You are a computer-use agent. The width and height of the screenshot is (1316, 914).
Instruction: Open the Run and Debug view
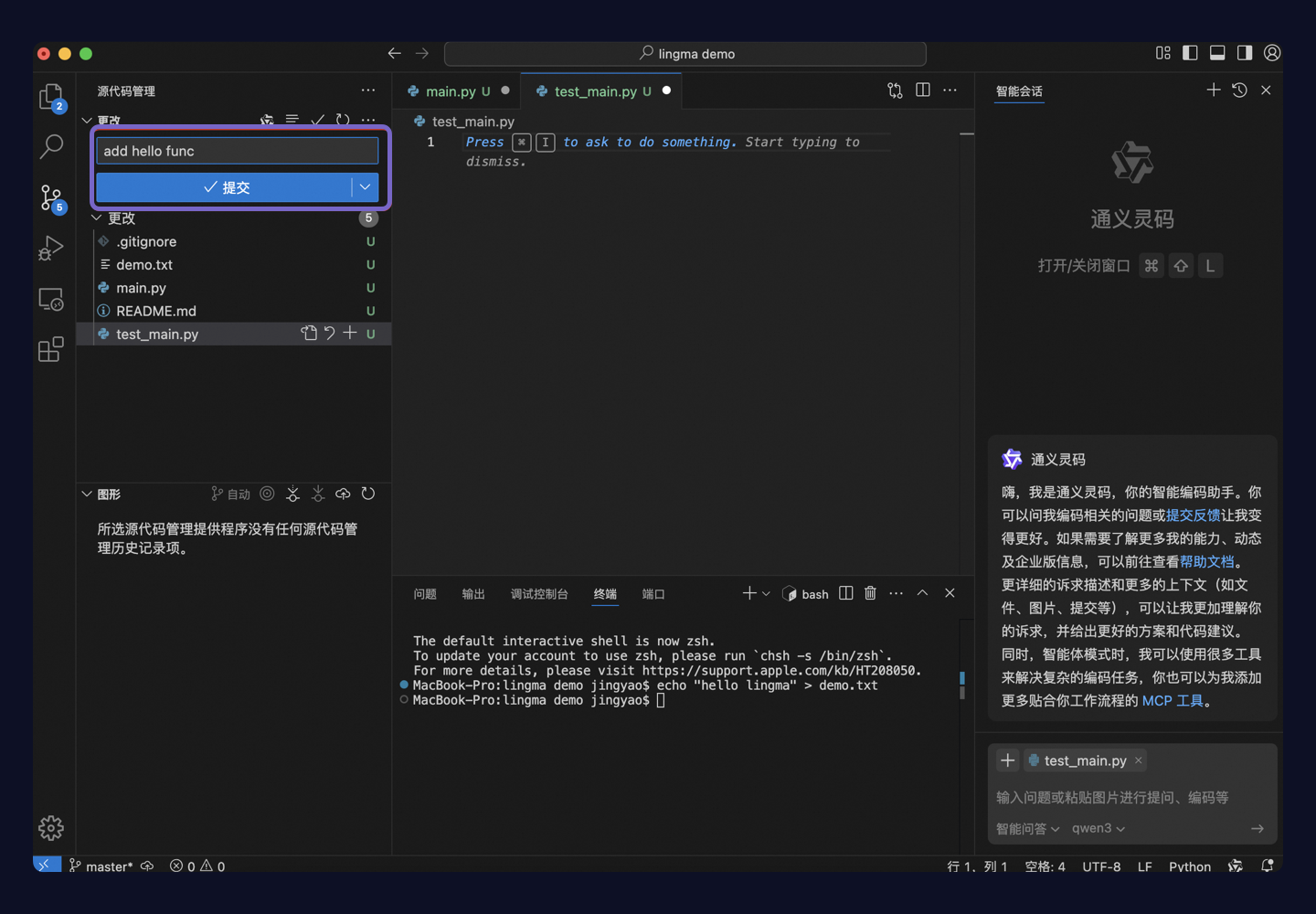click(51, 248)
